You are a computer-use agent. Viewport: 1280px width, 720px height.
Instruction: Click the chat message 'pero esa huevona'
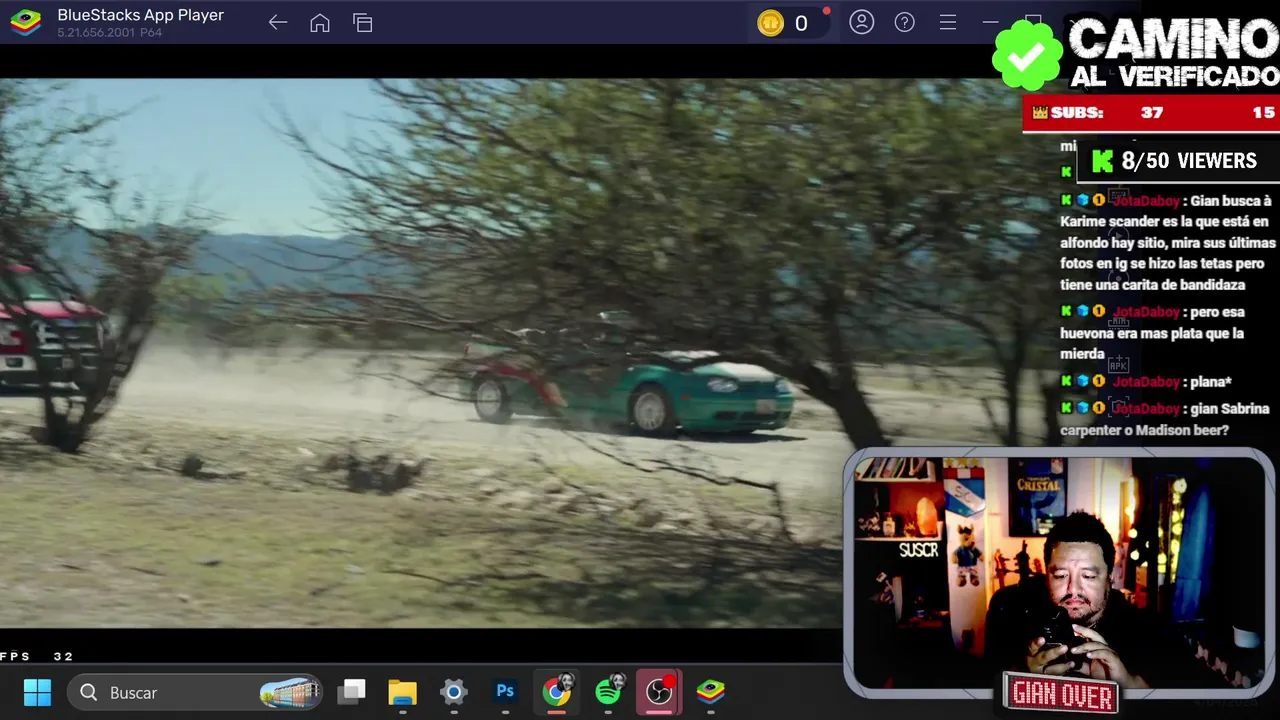pos(1152,333)
